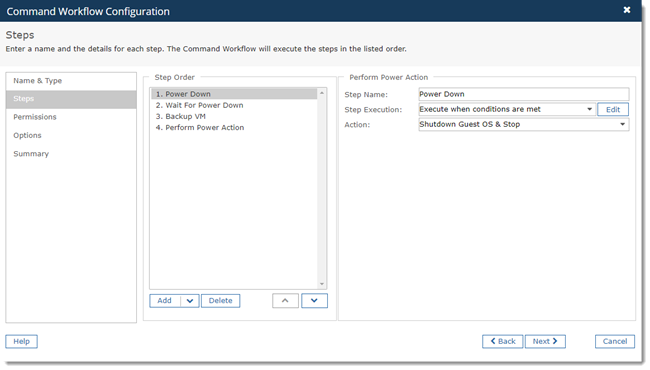Go Back to the previous page
This screenshot has width=650, height=370.
pyautogui.click(x=502, y=341)
